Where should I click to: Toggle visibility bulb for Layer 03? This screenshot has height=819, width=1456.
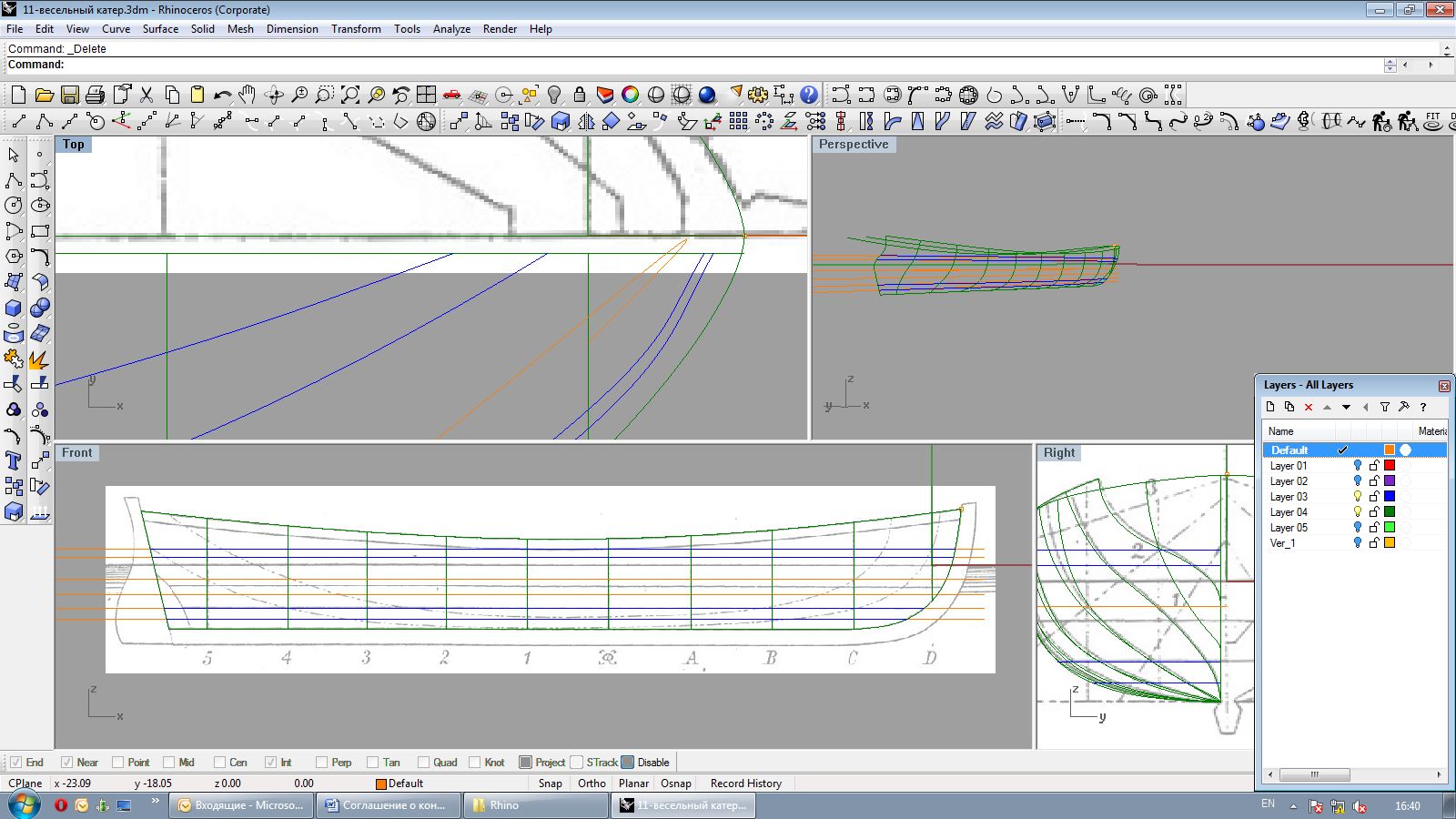pos(1358,497)
